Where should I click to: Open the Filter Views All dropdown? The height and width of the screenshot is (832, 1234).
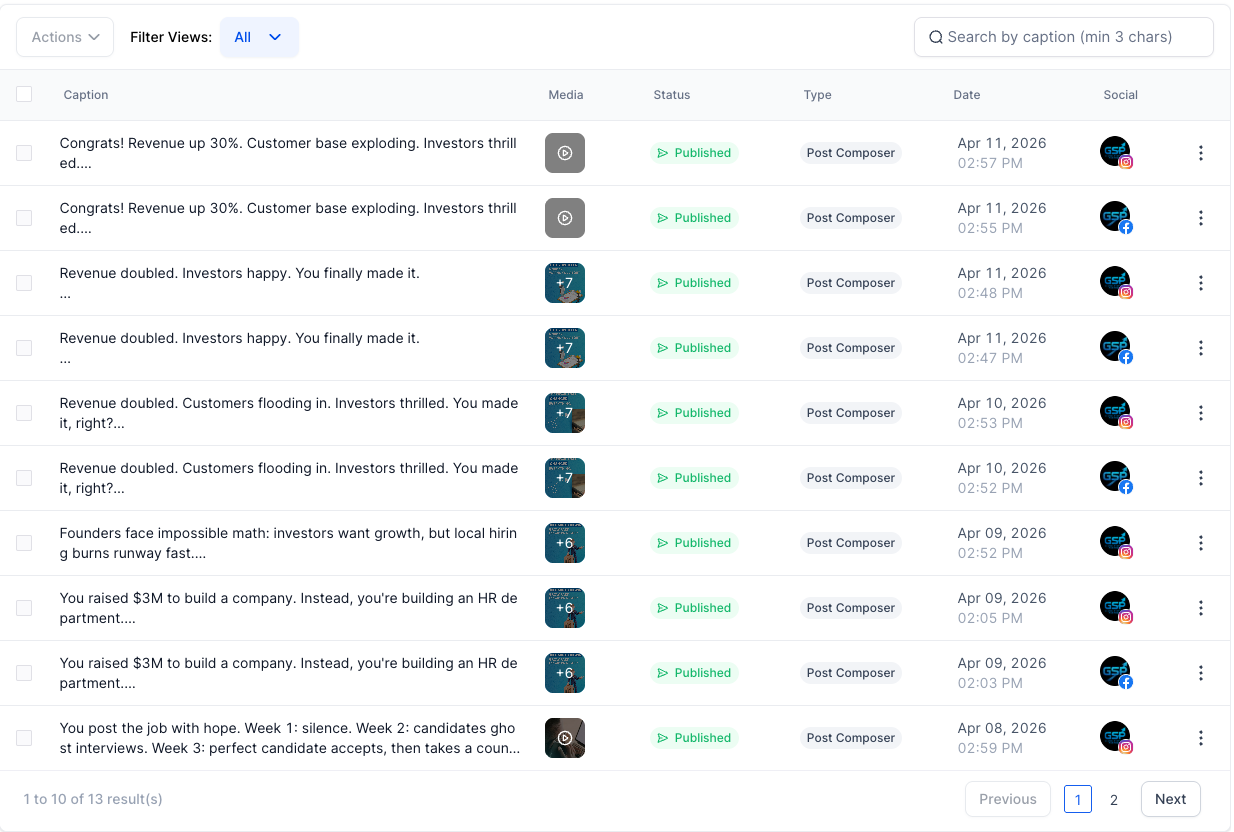259,36
